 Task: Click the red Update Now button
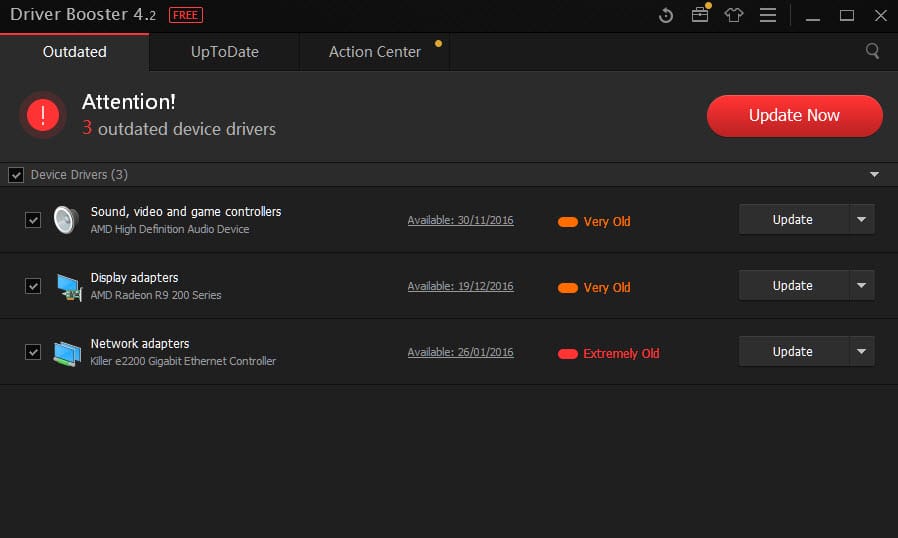click(x=794, y=116)
